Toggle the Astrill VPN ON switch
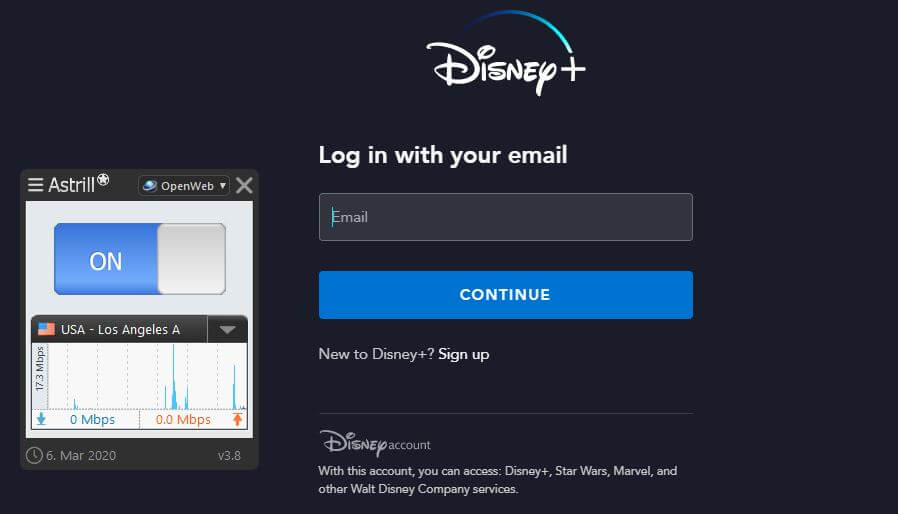The width and height of the screenshot is (898, 514). 140,259
